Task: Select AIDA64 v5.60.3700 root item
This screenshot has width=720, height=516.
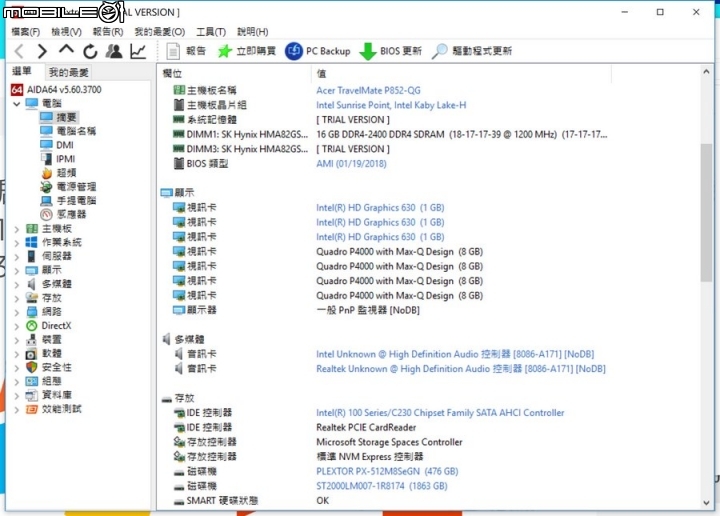Action: [x=56, y=90]
